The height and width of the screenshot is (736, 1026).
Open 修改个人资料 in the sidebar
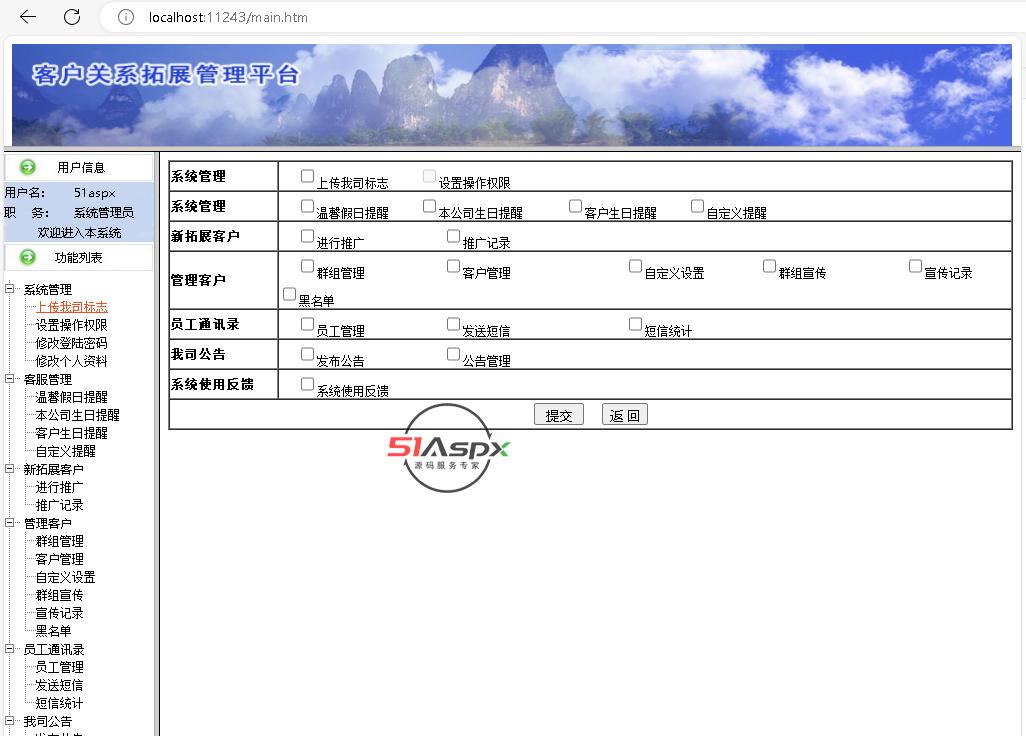point(71,361)
